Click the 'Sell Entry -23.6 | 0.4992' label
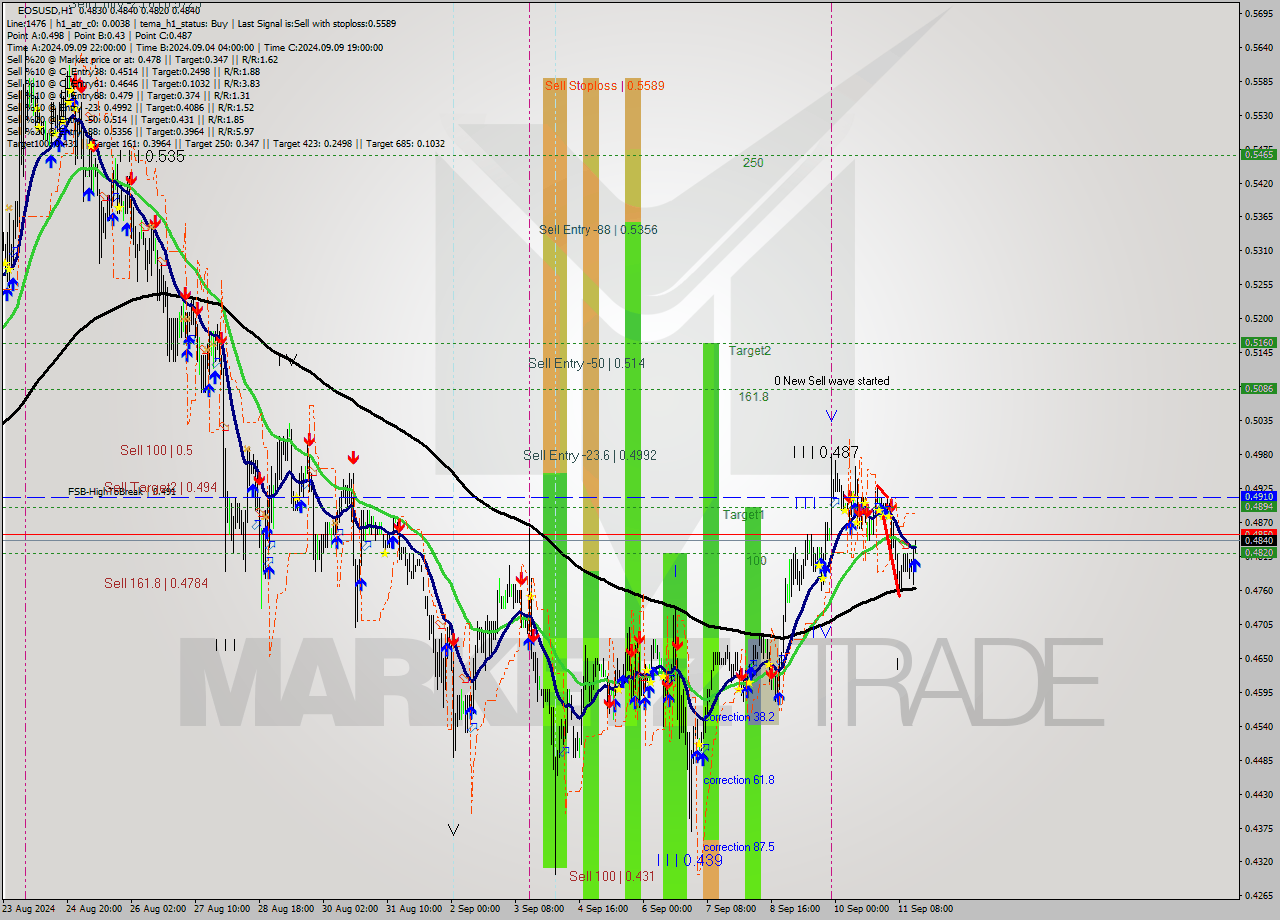Viewport: 1280px width, 920px height. click(x=590, y=456)
